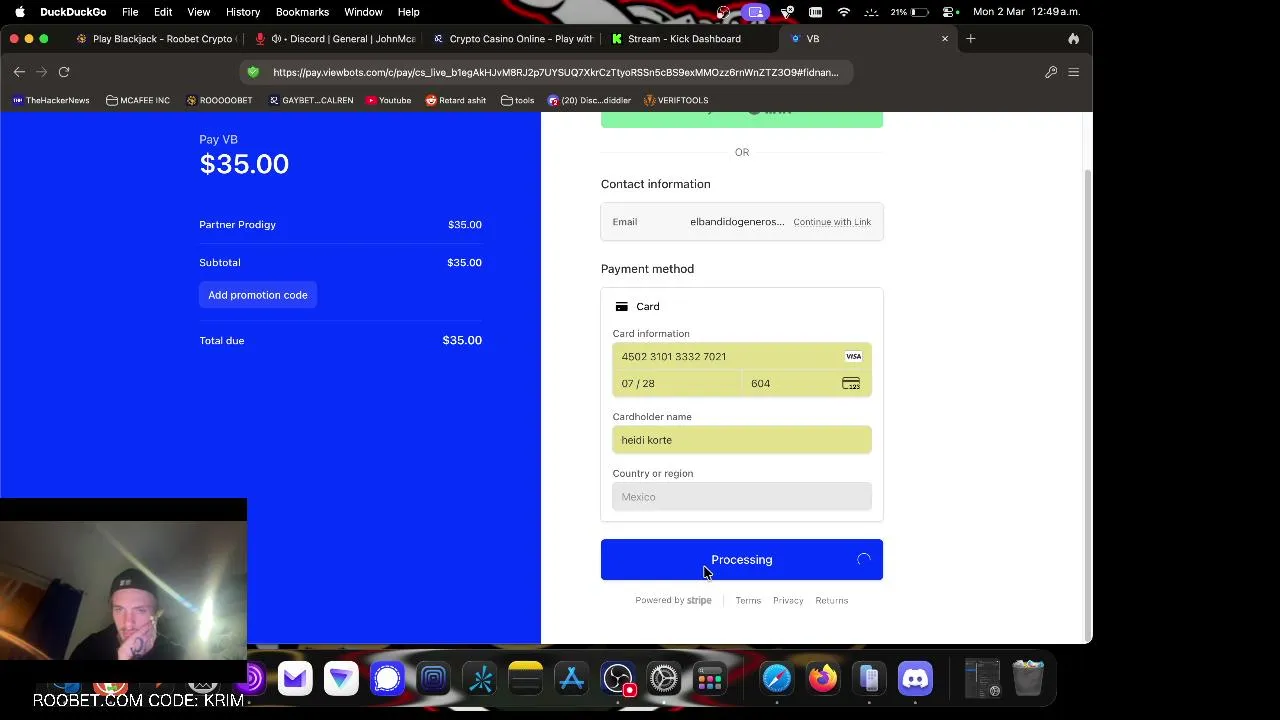Open the tools bookmark folder

coord(518,100)
